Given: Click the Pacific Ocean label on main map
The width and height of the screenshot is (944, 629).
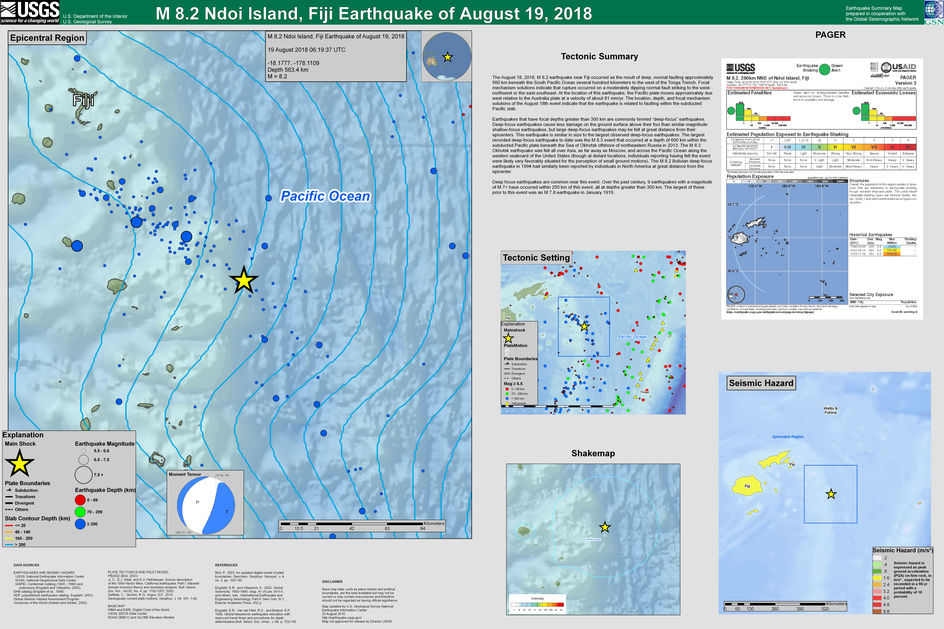Looking at the screenshot, I should 324,197.
